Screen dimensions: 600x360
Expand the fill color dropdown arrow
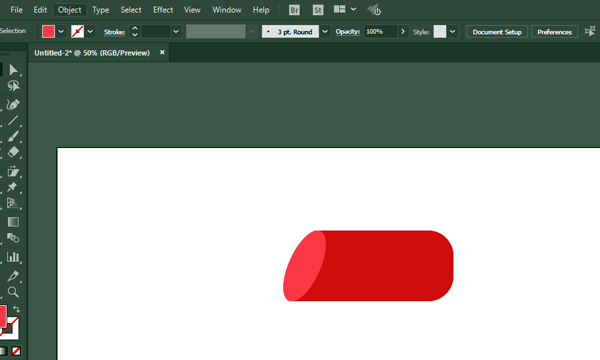[x=61, y=31]
